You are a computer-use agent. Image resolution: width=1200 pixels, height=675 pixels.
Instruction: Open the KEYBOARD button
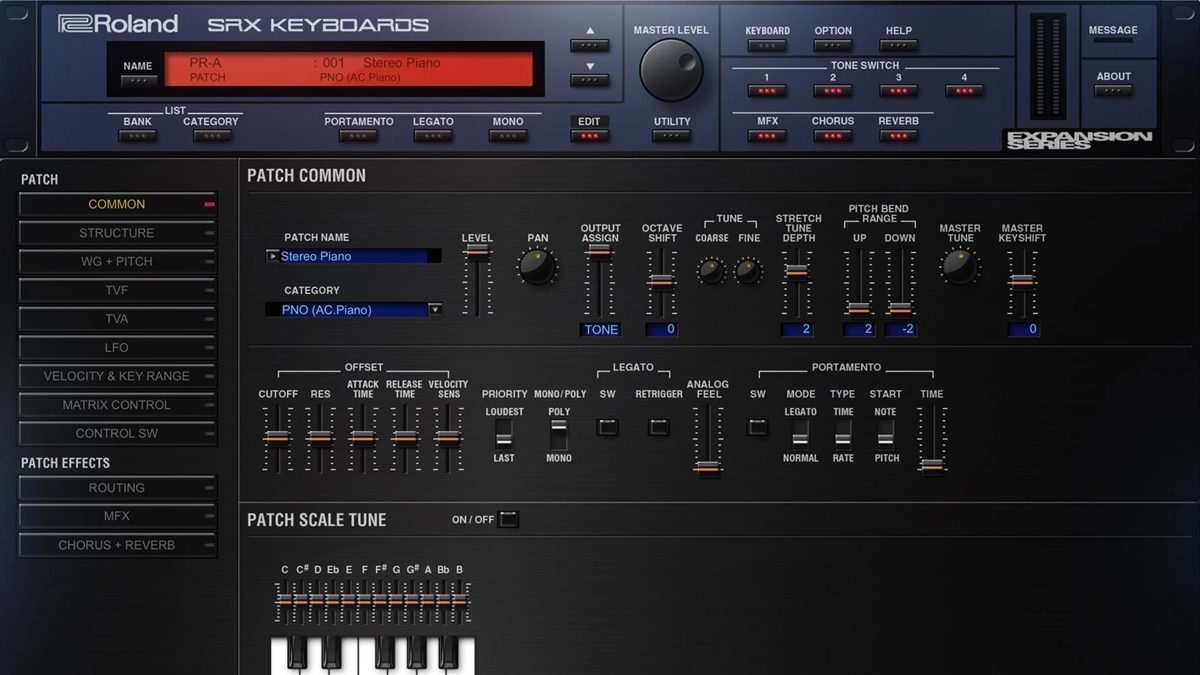coord(767,46)
